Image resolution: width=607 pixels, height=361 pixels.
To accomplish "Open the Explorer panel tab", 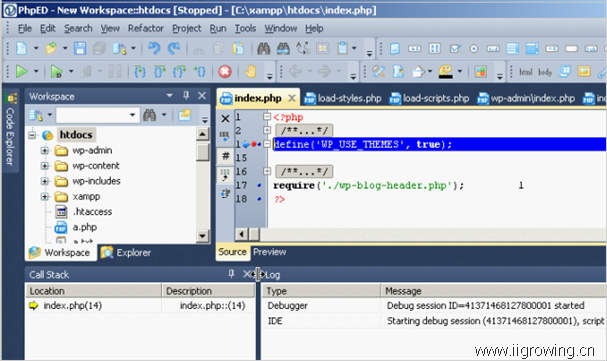I will [126, 253].
